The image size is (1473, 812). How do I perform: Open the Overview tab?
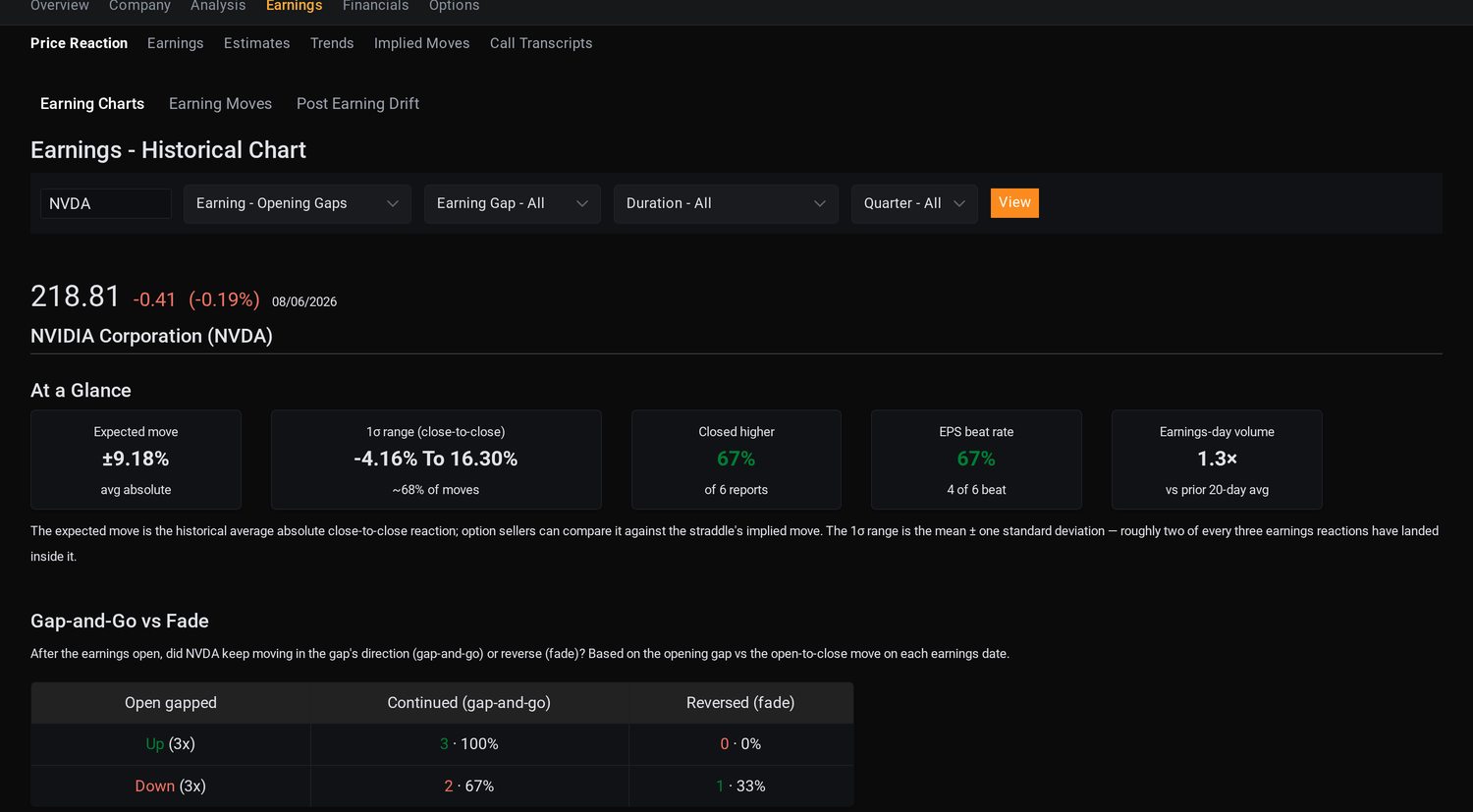coord(60,6)
